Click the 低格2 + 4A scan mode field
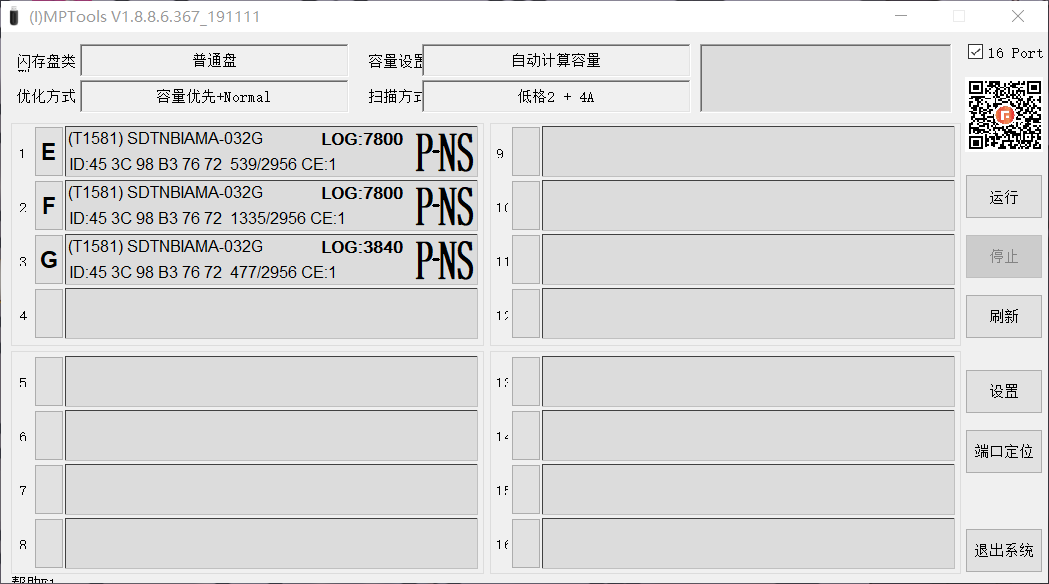Screen dimensions: 1049x584 (x=556, y=96)
